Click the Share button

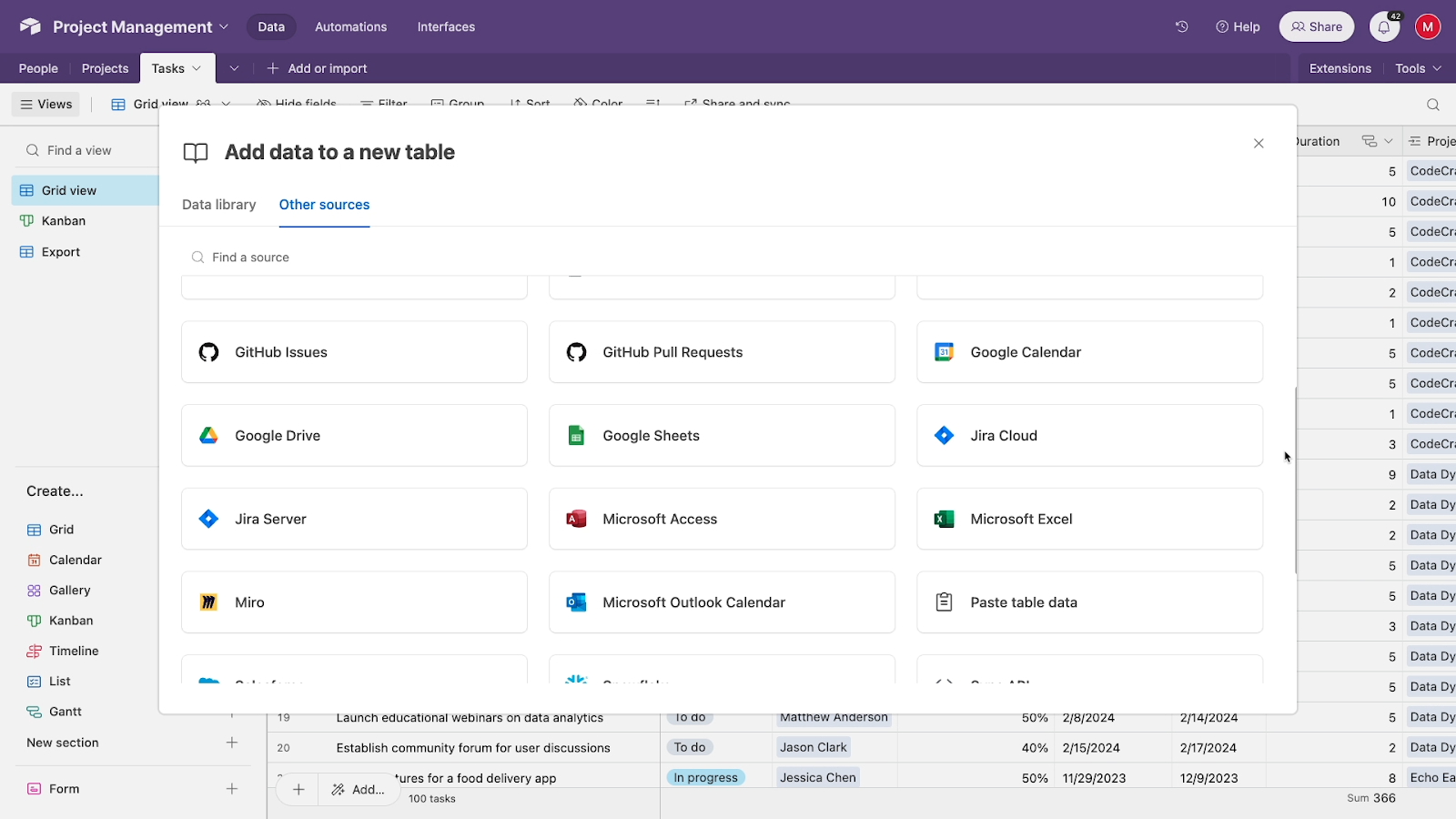tap(1316, 26)
